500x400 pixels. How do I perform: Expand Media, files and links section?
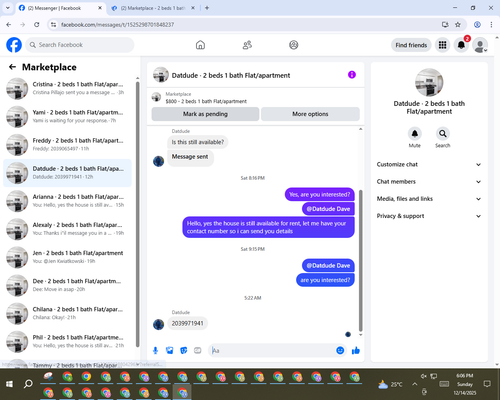pyautogui.click(x=429, y=199)
